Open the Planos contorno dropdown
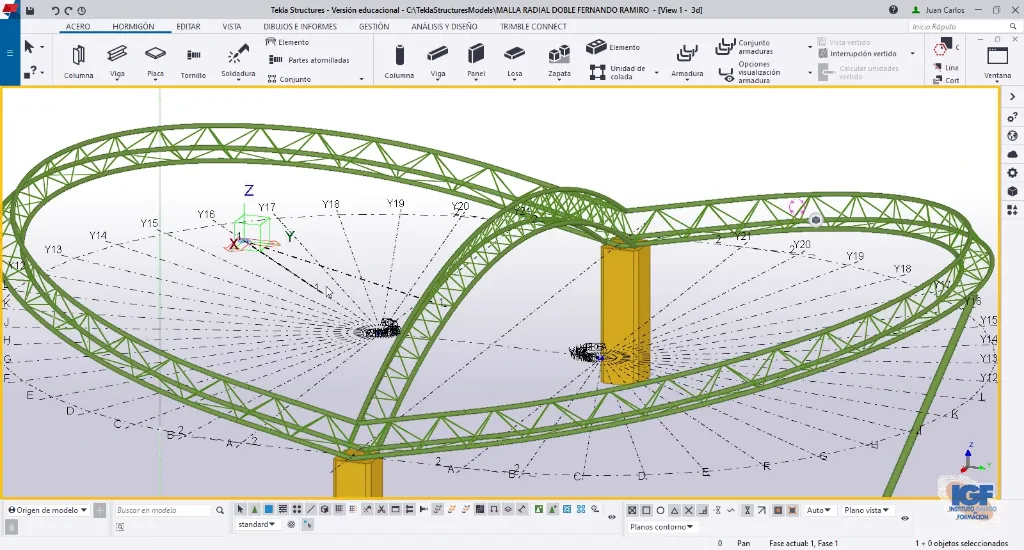 pyautogui.click(x=661, y=526)
